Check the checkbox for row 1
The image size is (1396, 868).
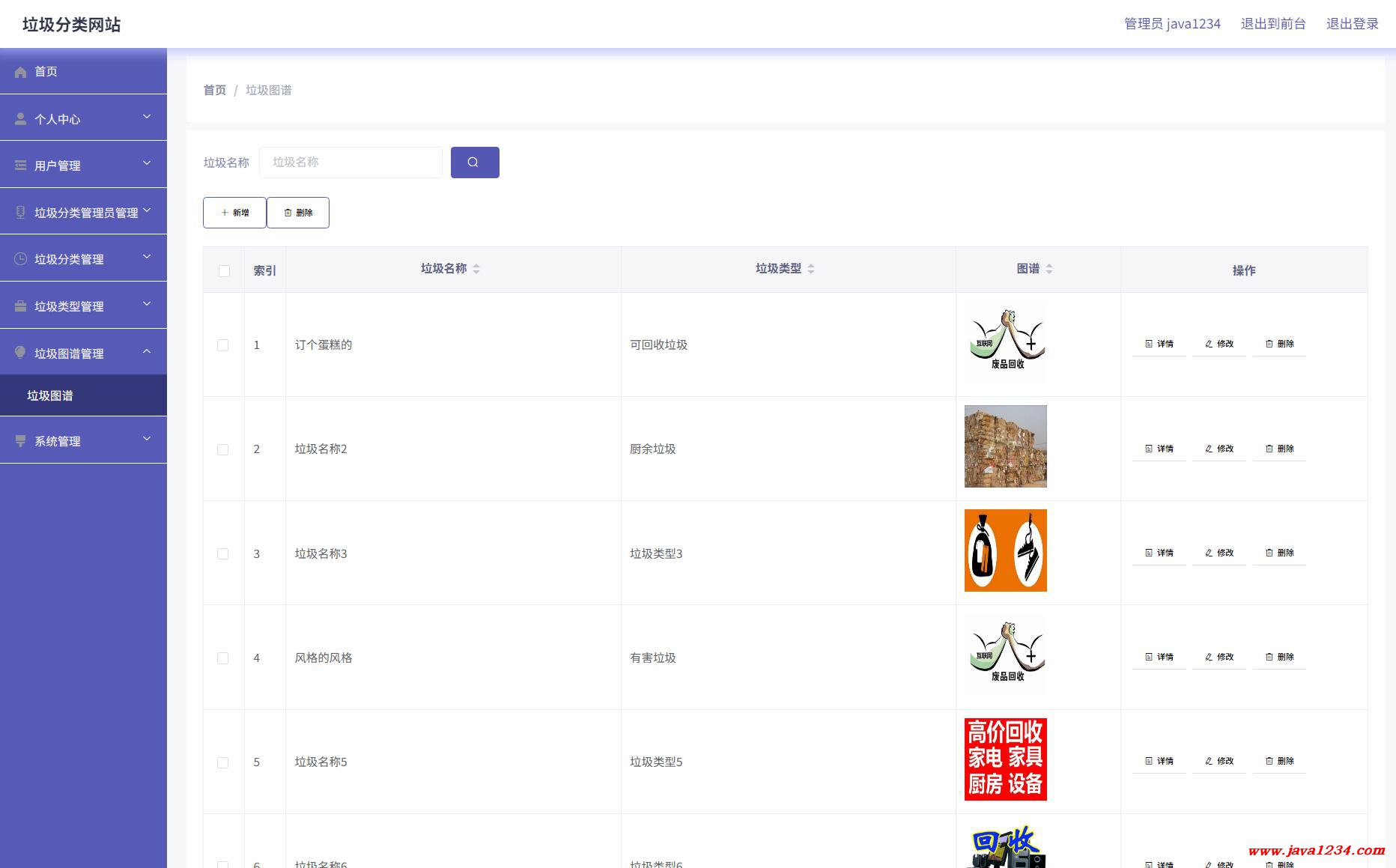coord(223,345)
